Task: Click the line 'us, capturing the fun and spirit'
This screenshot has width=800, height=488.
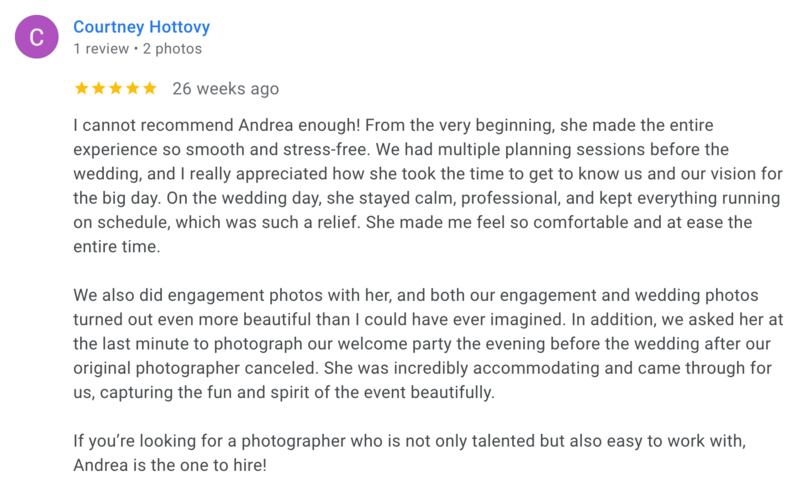Action: click(284, 393)
